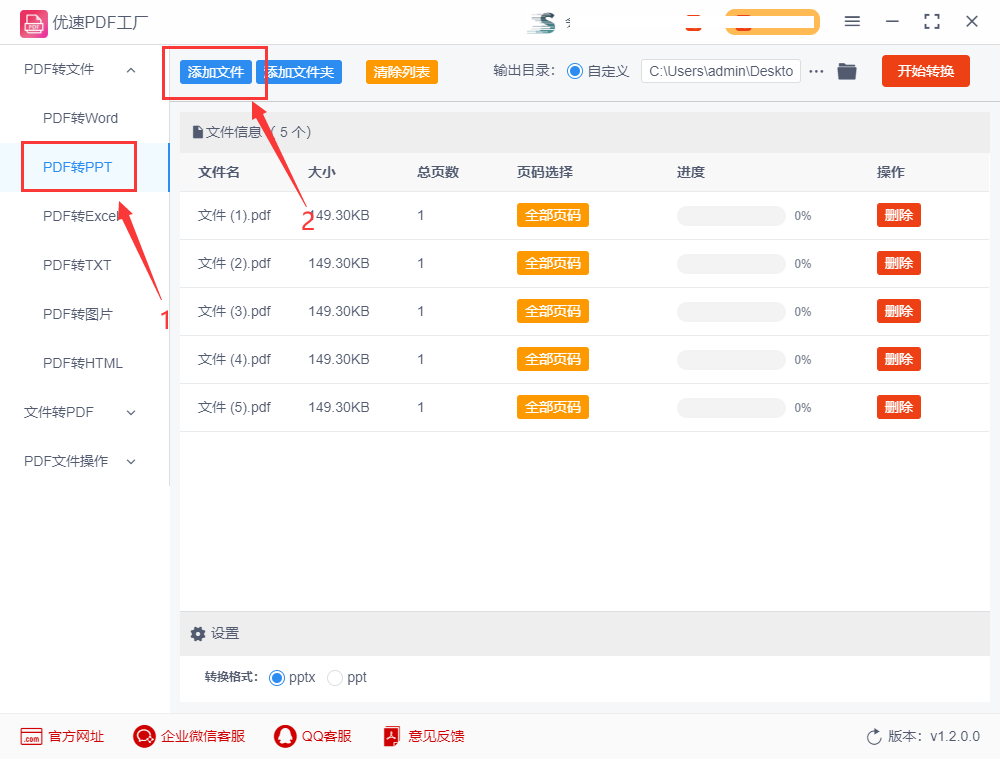Open the PDF转TXT menu item
This screenshot has width=1000, height=760.
(x=77, y=265)
